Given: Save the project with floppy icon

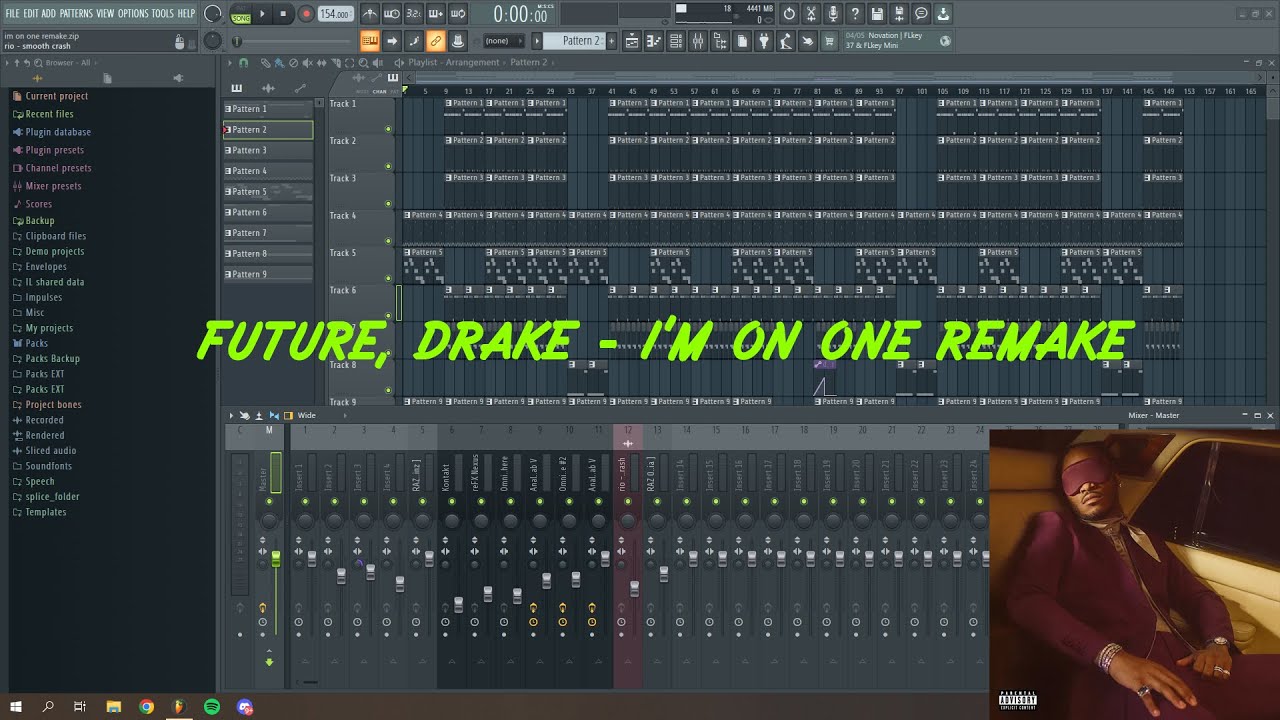Looking at the screenshot, I should pos(877,14).
